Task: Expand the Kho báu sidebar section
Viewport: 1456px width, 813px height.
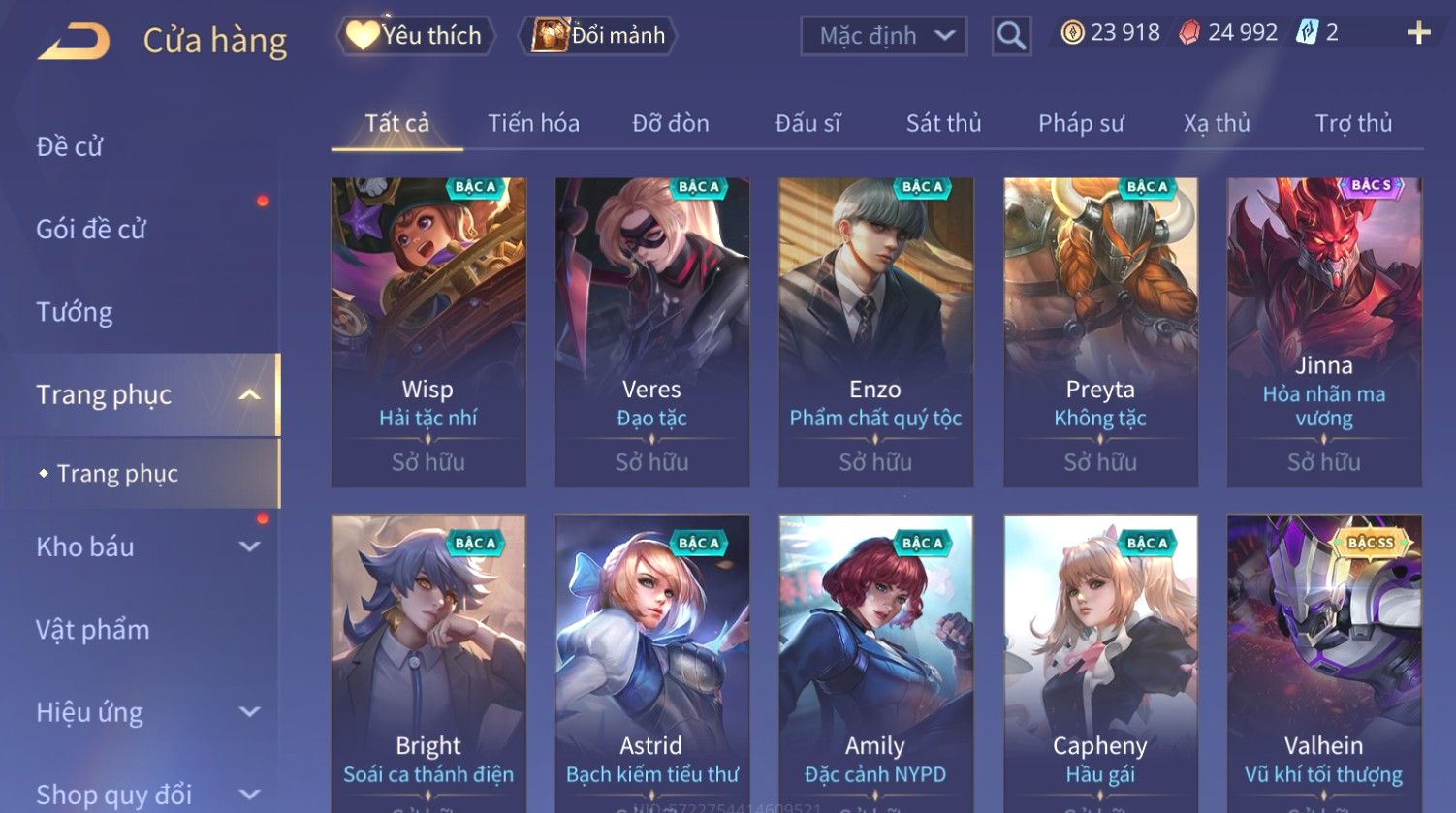Action: [249, 547]
